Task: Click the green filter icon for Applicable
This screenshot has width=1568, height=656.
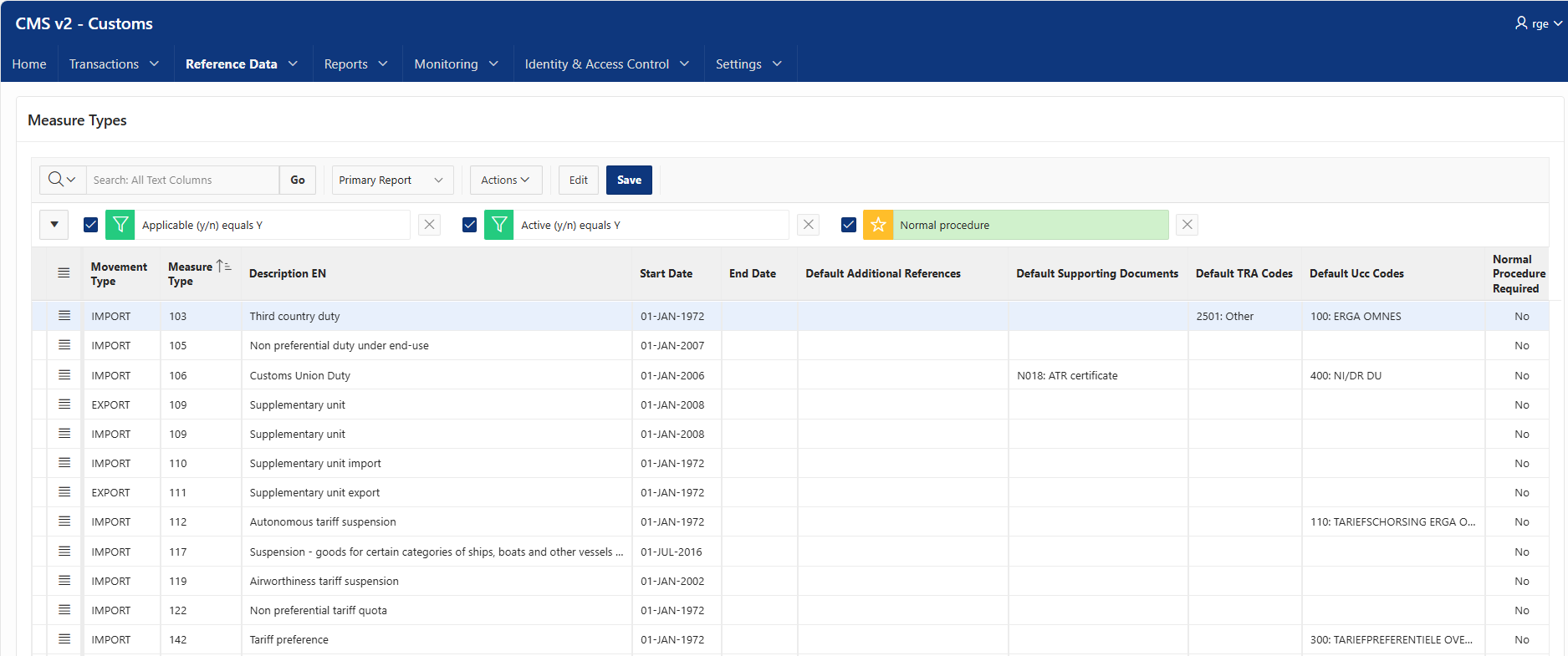Action: tap(120, 225)
